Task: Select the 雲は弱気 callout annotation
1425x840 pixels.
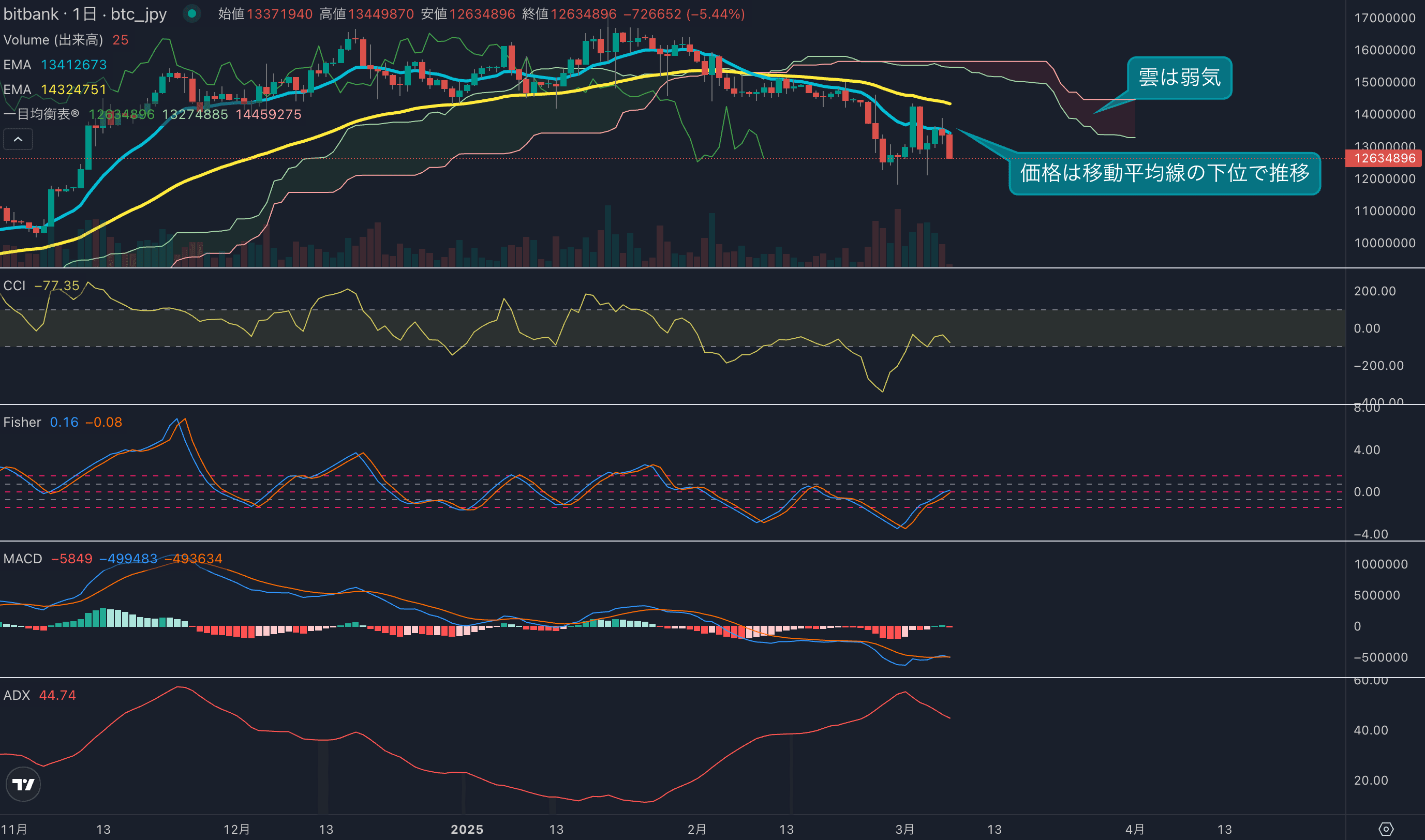Action: pyautogui.click(x=1179, y=78)
